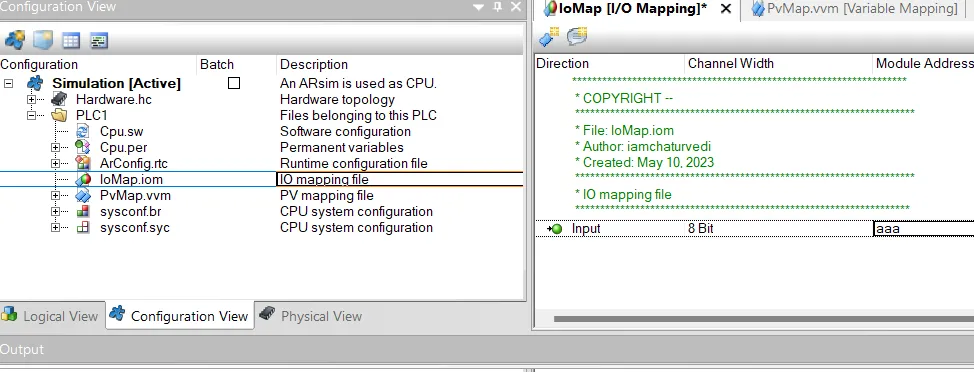The width and height of the screenshot is (974, 372).
Task: Click the Batch column header
Action: 236,65
